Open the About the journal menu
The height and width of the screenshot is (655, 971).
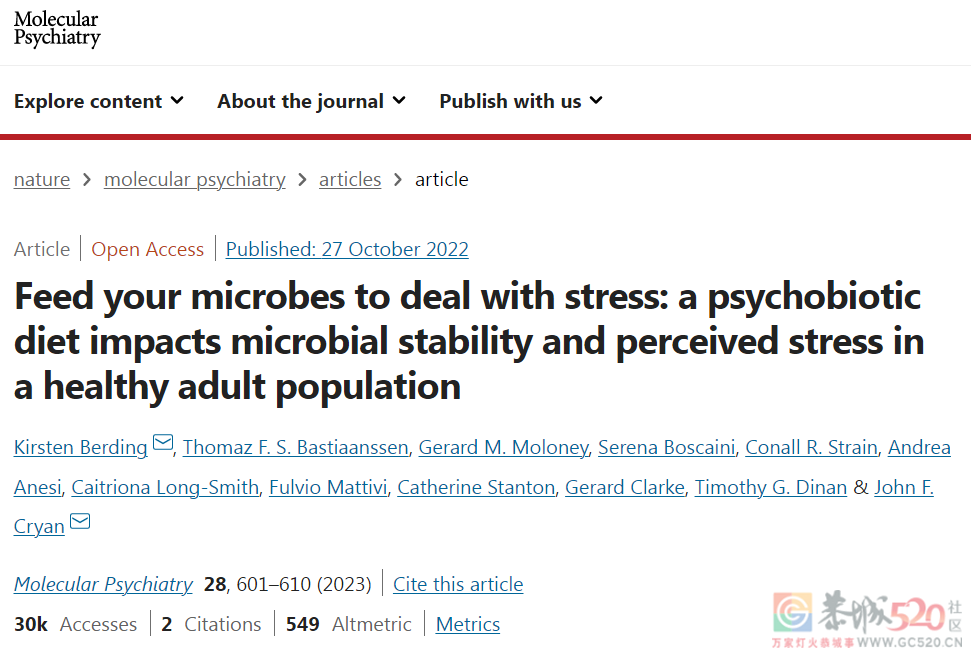(x=311, y=101)
